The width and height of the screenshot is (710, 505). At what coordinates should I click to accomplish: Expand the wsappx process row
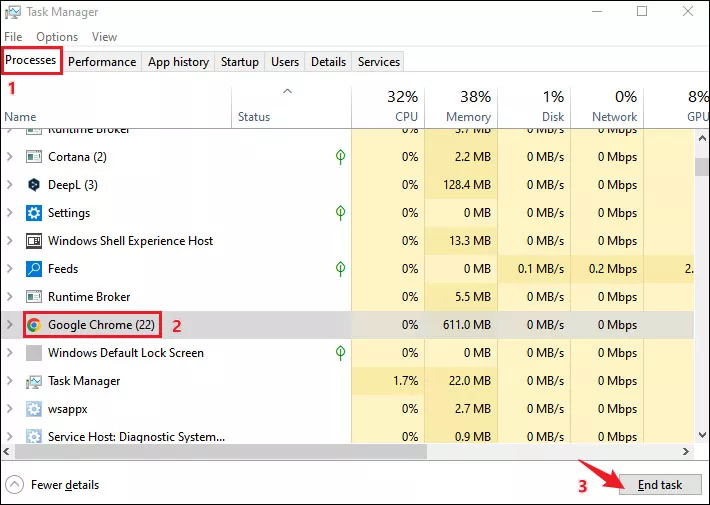10,409
